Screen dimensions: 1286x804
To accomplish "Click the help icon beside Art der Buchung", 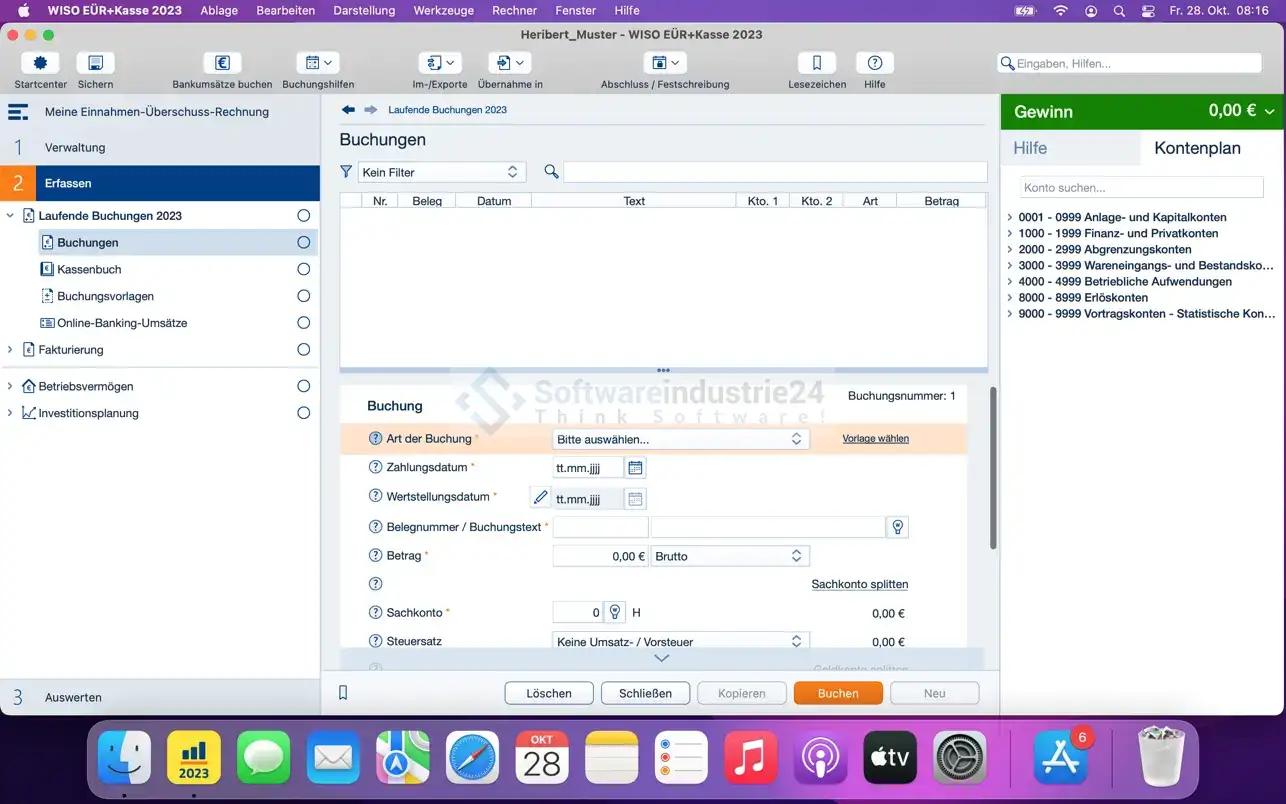I will (x=376, y=439).
